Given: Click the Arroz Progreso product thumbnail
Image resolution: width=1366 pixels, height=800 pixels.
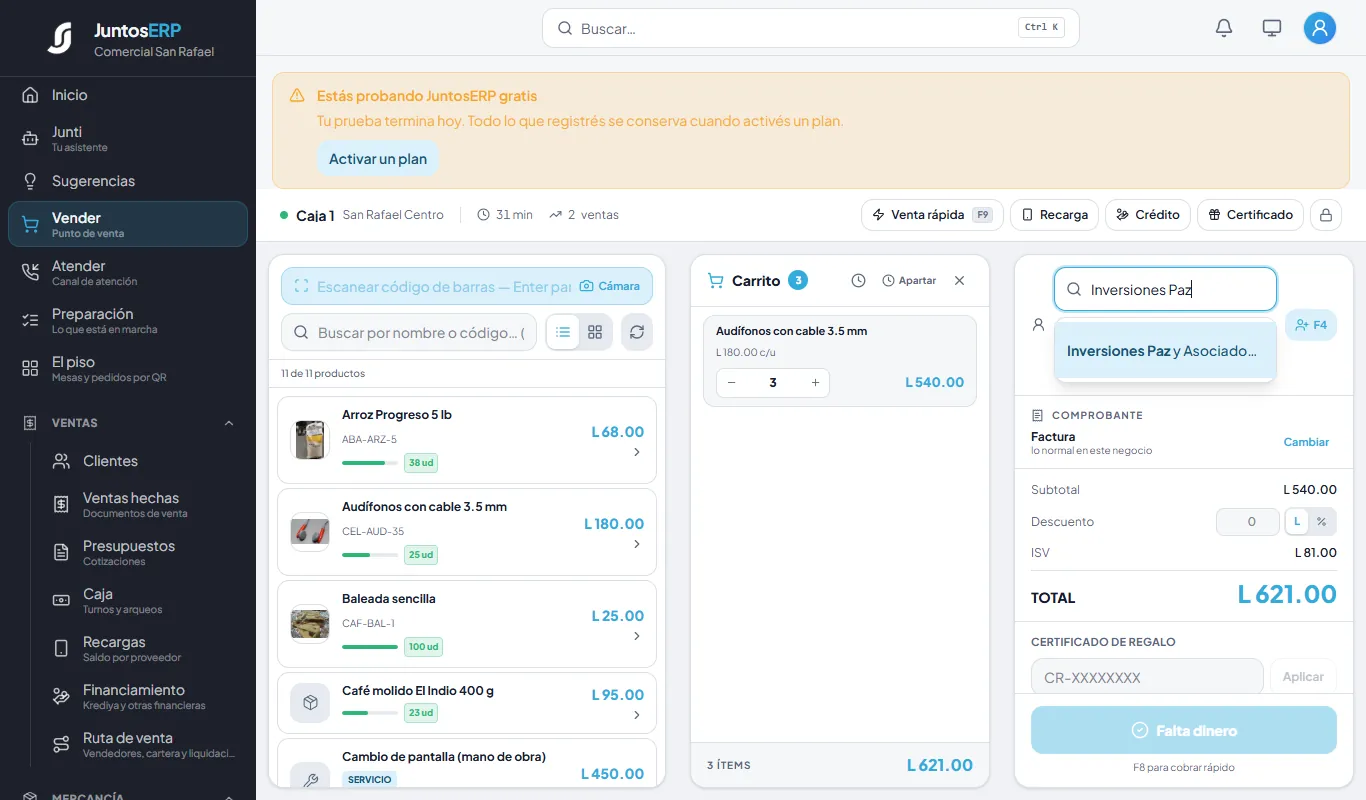Looking at the screenshot, I should [x=310, y=440].
